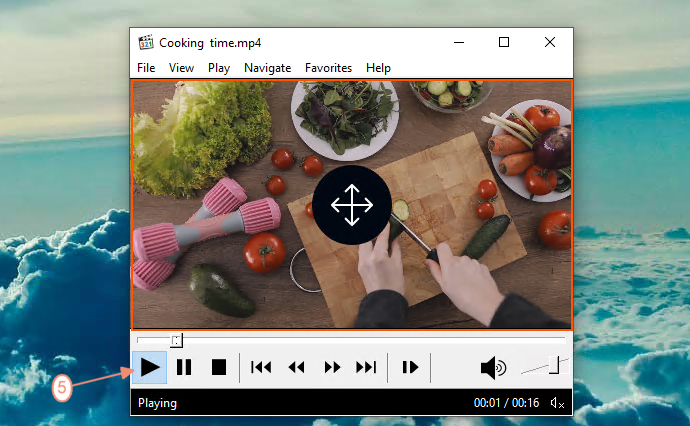Screen dimensions: 690x426
Task: Open the Favorites menu
Action: click(x=328, y=68)
